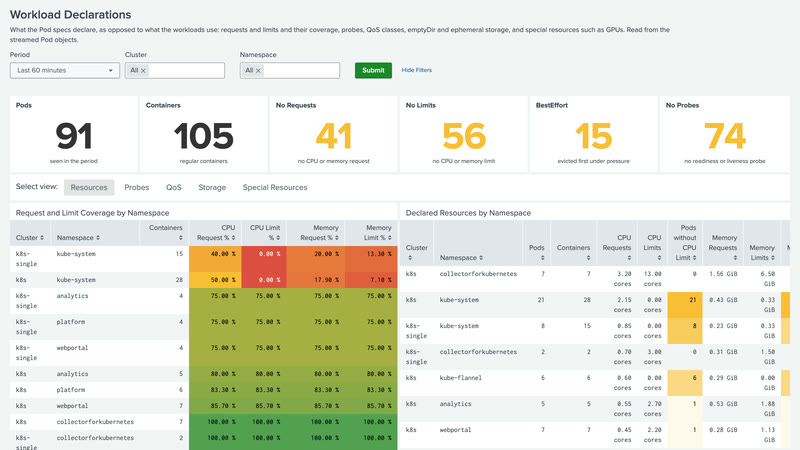Screen dimensions: 800x450
Task: Click the BestEffort 15 panel
Action: [x=593, y=134]
